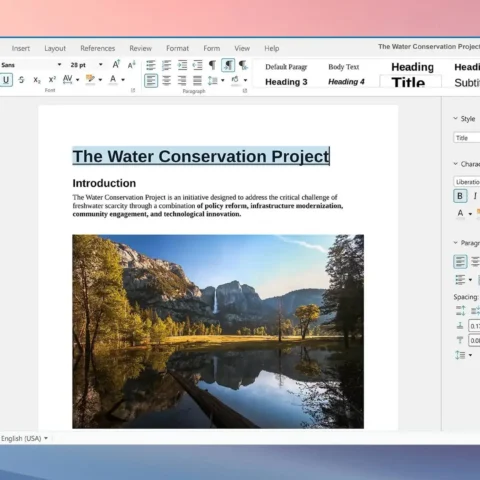Center the paragraph in ribbon
Image resolution: width=480 pixels, height=480 pixels.
coord(166,80)
